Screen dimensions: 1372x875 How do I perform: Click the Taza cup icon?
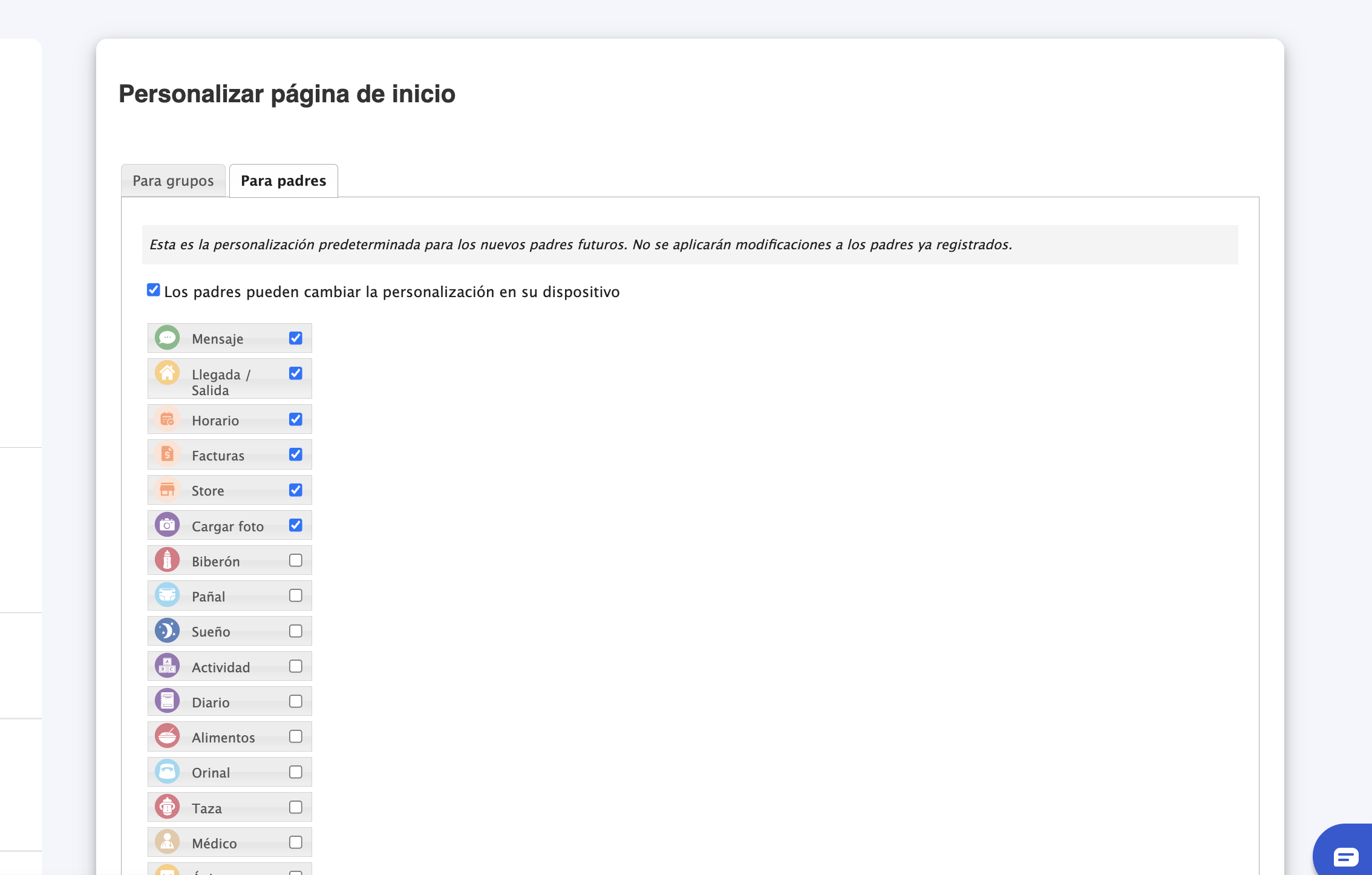167,807
